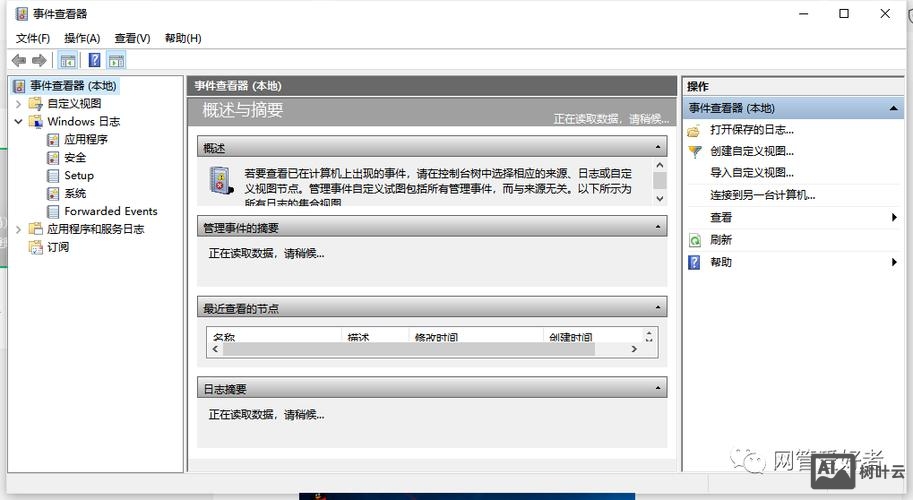Select Forwarded Events in tree
This screenshot has width=913, height=500.
(x=111, y=211)
